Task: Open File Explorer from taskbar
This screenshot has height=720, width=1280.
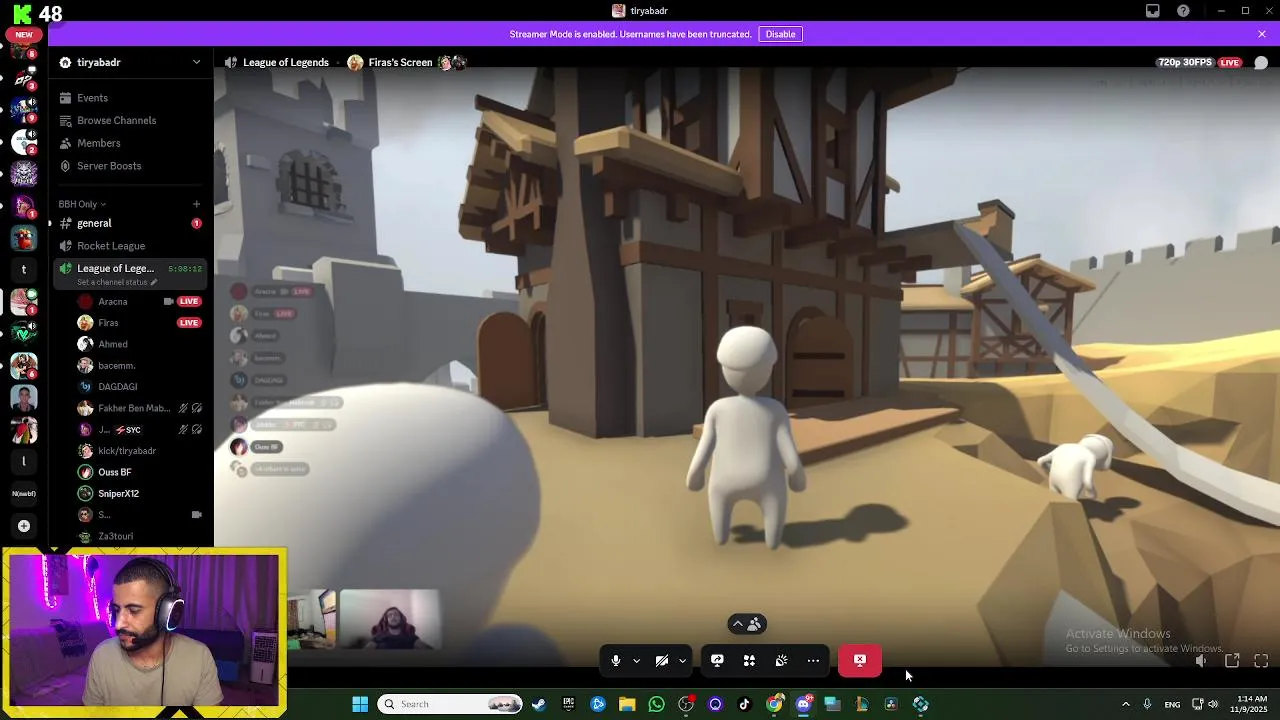Action: (x=627, y=704)
